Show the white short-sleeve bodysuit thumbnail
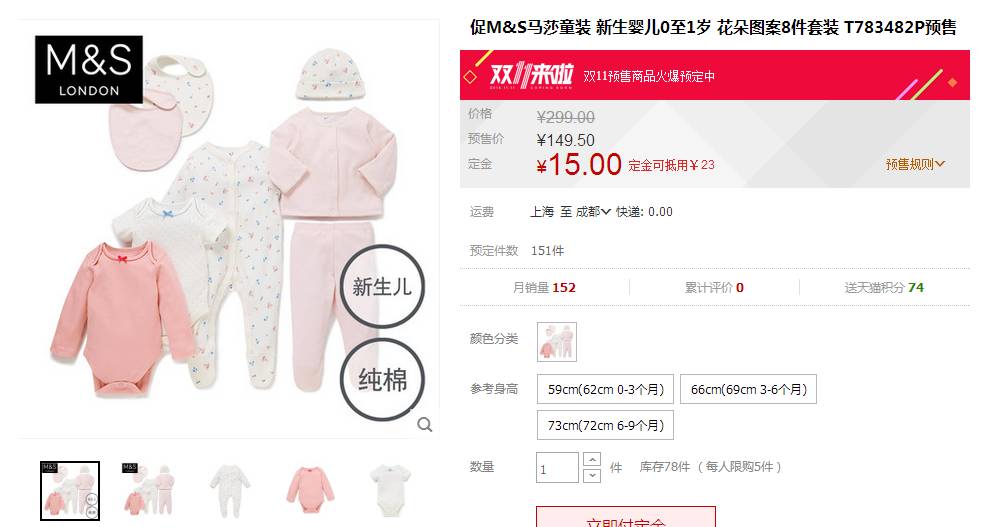 (x=390, y=491)
